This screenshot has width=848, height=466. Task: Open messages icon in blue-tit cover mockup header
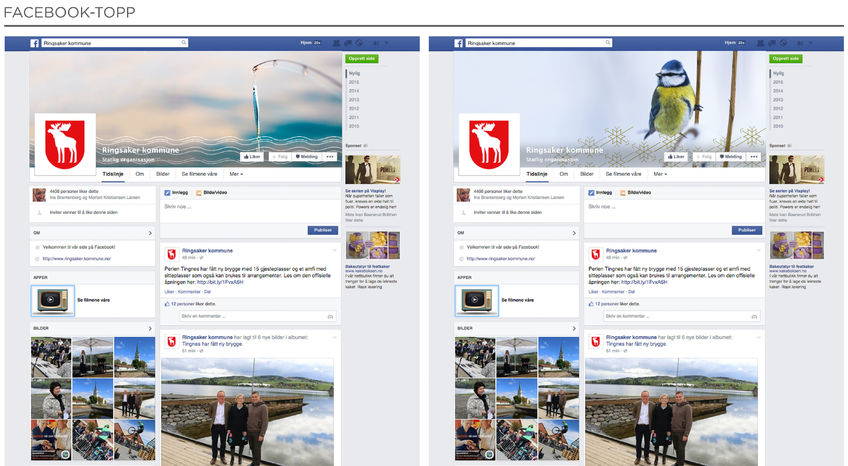[772, 43]
